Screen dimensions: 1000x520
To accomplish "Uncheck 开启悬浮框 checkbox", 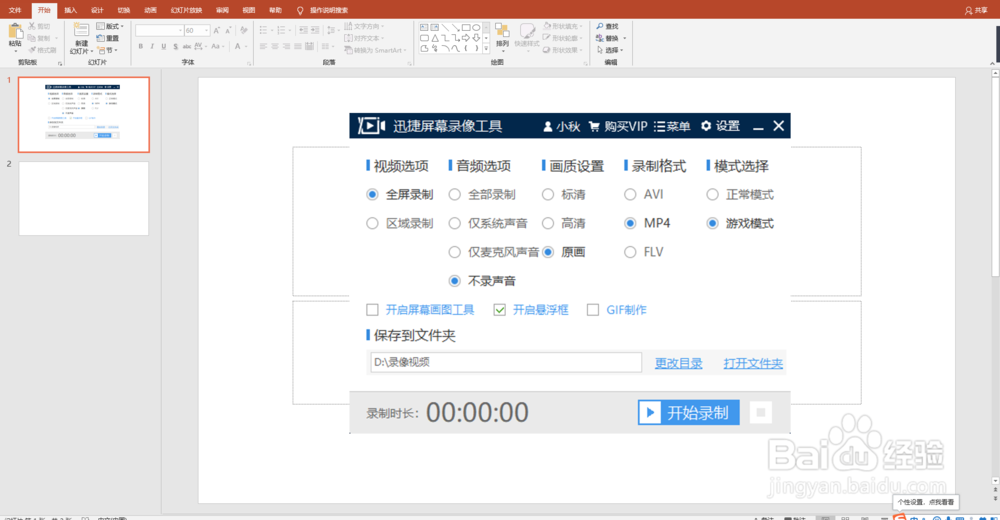I will [x=499, y=310].
